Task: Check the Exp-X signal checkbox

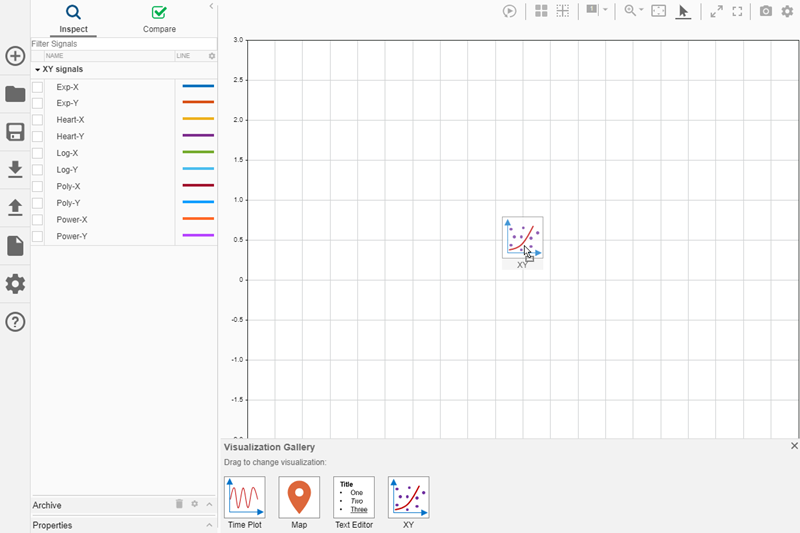Action: (37, 87)
